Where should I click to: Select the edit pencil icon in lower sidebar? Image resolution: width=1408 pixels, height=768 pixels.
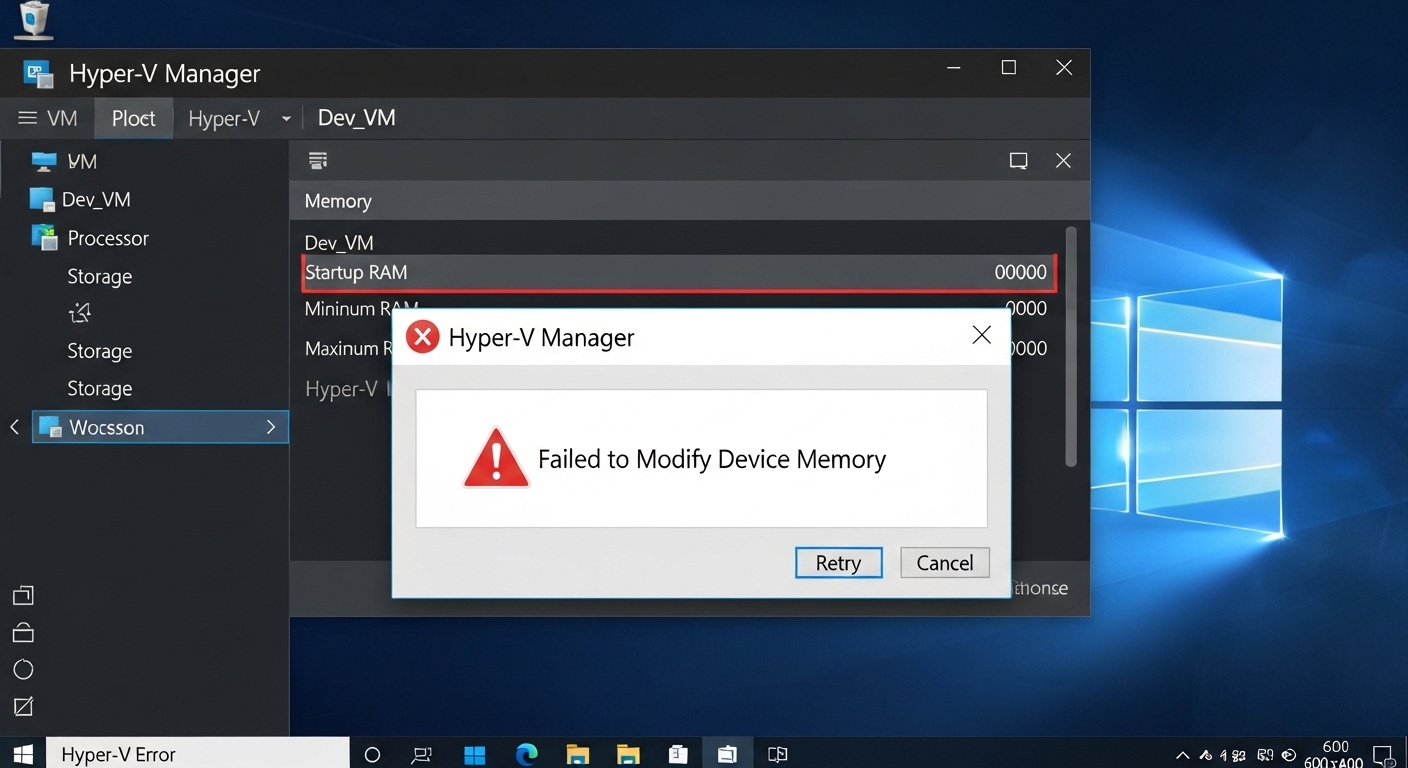click(23, 706)
